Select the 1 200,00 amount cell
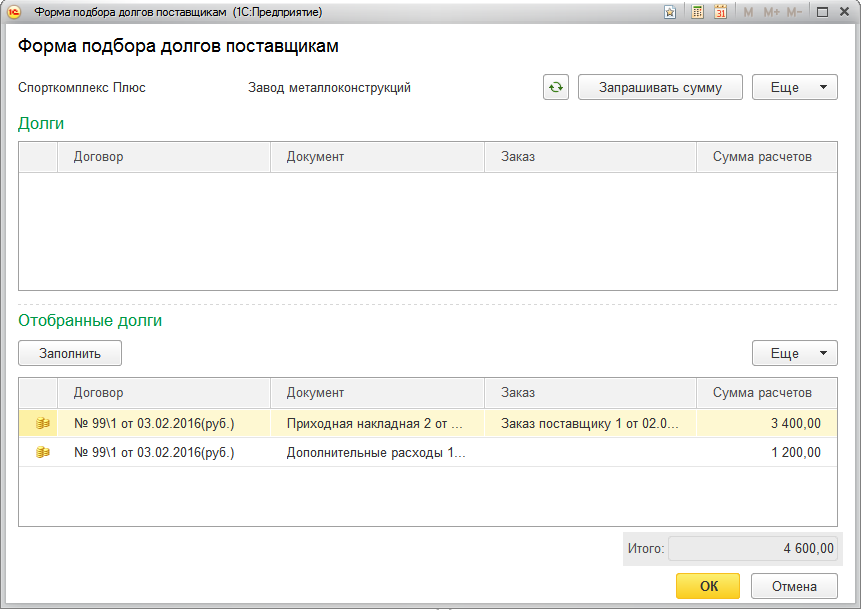The image size is (861, 610). pyautogui.click(x=767, y=452)
